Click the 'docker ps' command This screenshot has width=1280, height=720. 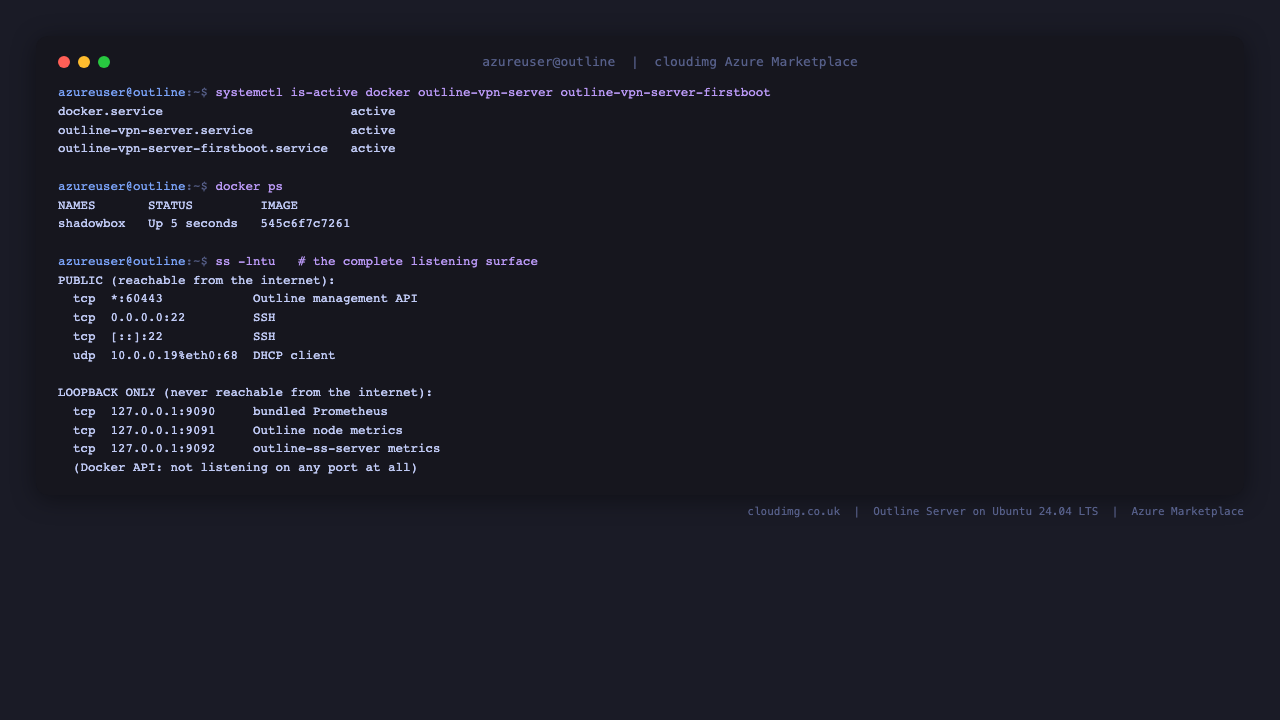[x=249, y=187]
